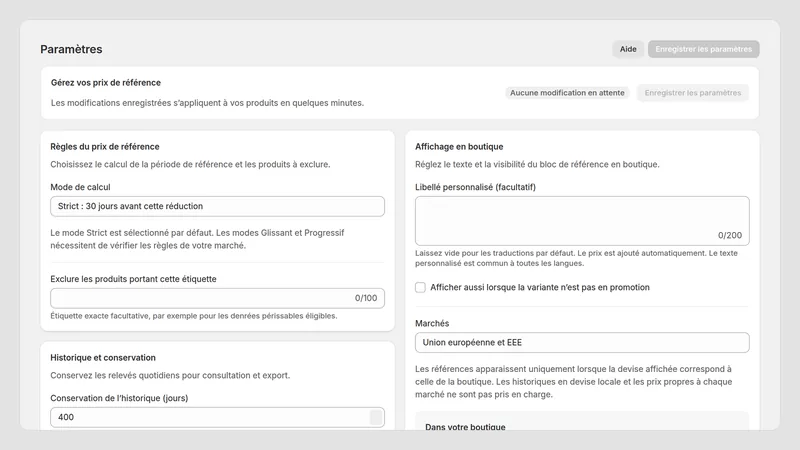Screen dimensions: 800x450
Task: Click the Conservation de l'historique (jours) label
Action: (x=119, y=398)
